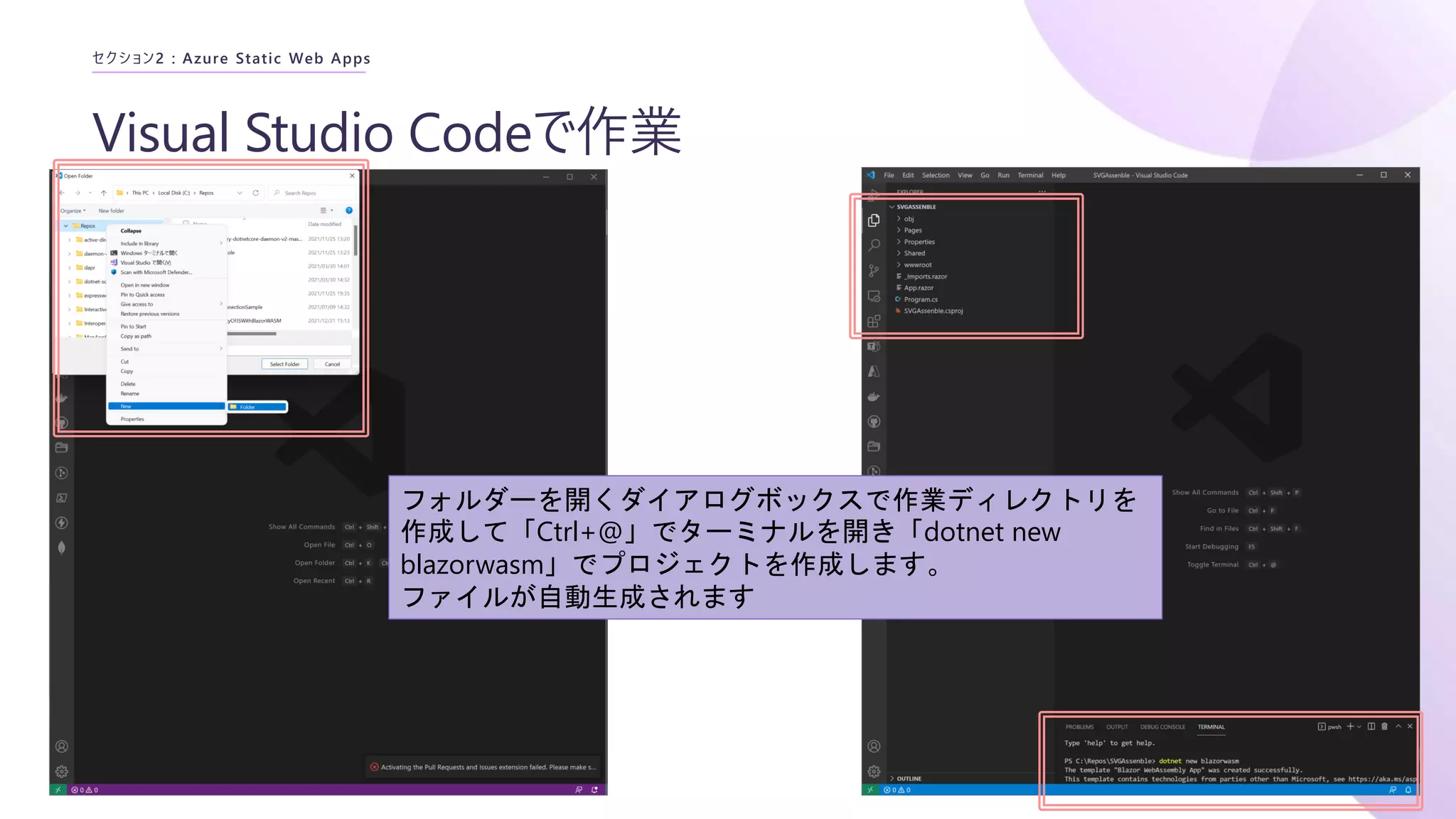Open the Terminal menu in menu bar
This screenshot has height=819, width=1456.
[1029, 175]
